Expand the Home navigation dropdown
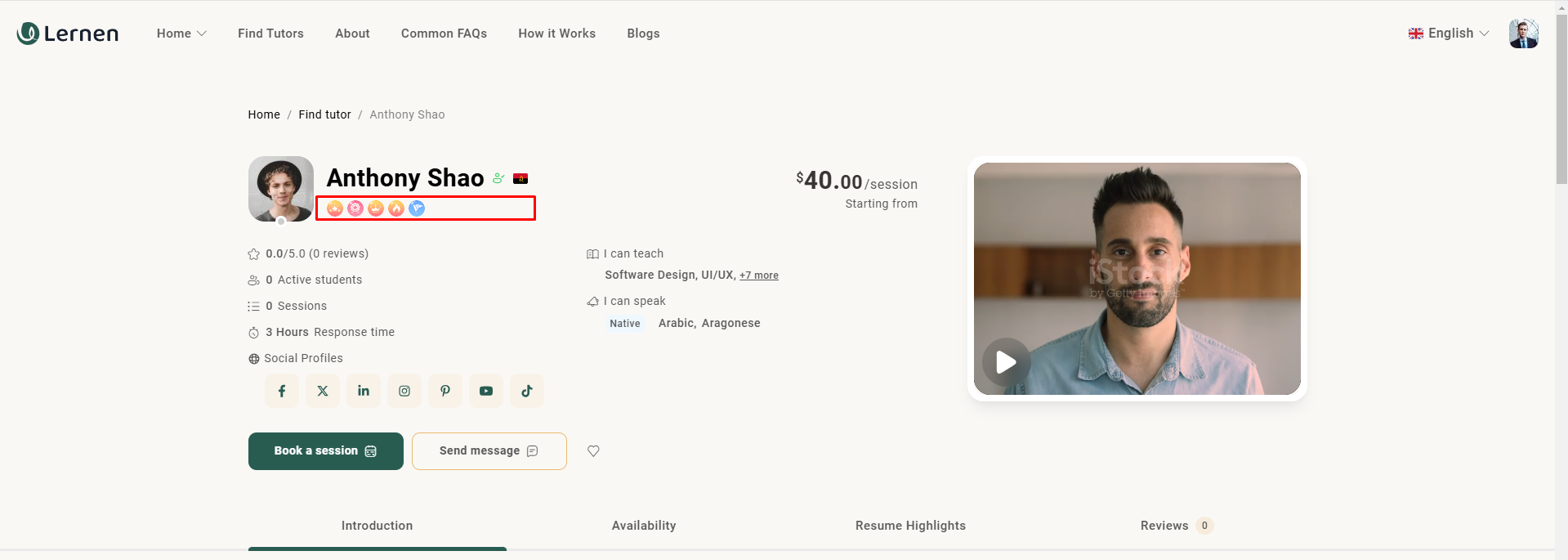 click(181, 34)
